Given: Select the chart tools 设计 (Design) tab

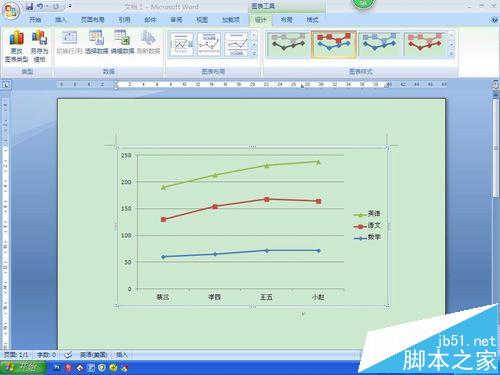Looking at the screenshot, I should 260,20.
